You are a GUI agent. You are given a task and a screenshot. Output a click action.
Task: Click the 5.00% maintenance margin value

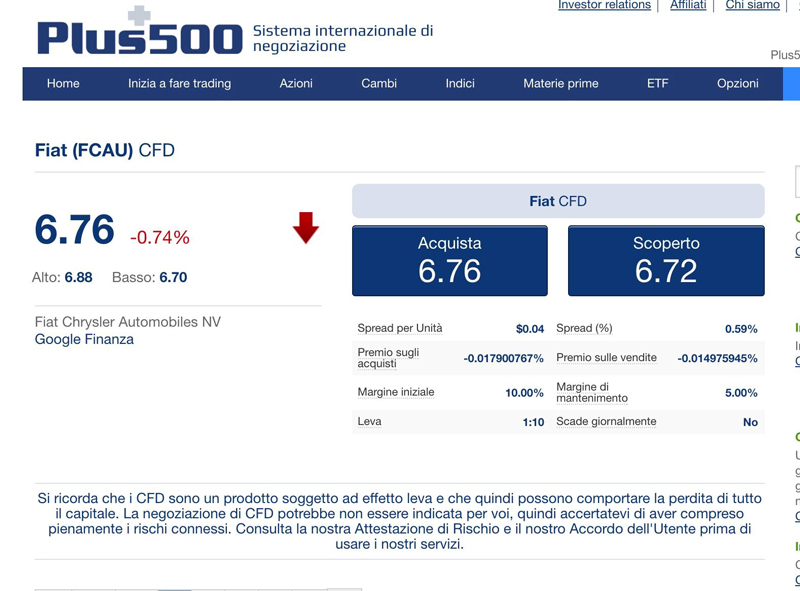point(741,392)
